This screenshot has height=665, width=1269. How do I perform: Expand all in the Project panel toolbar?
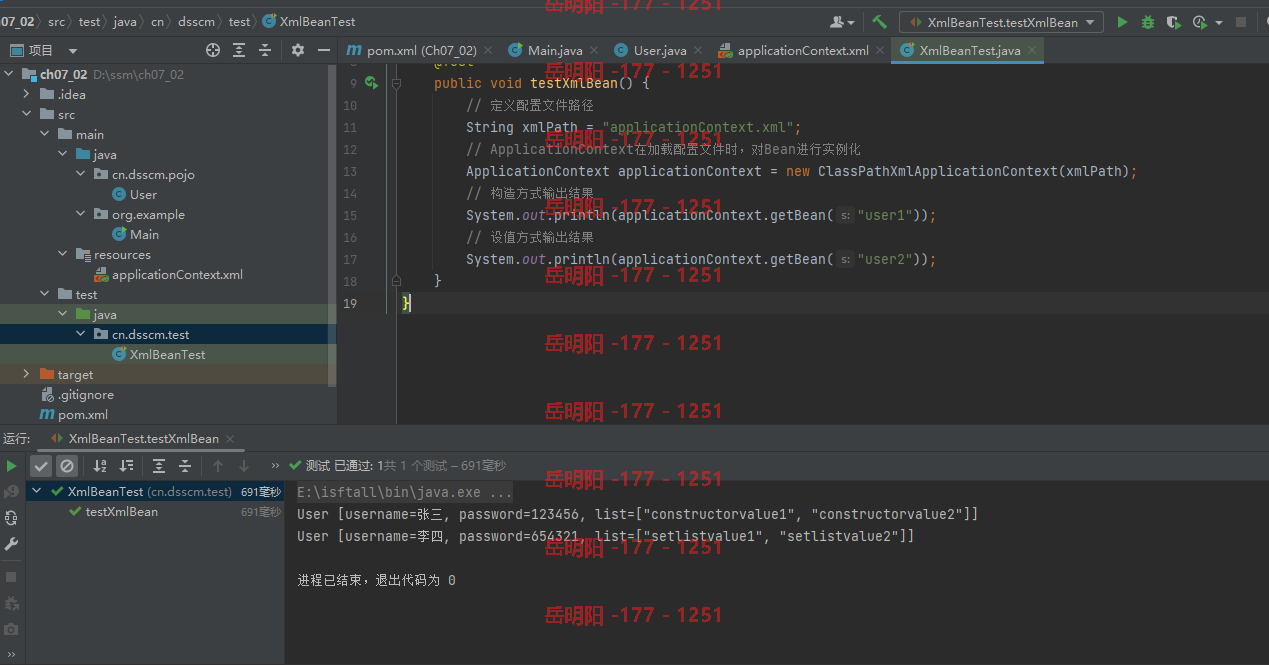[x=239, y=50]
